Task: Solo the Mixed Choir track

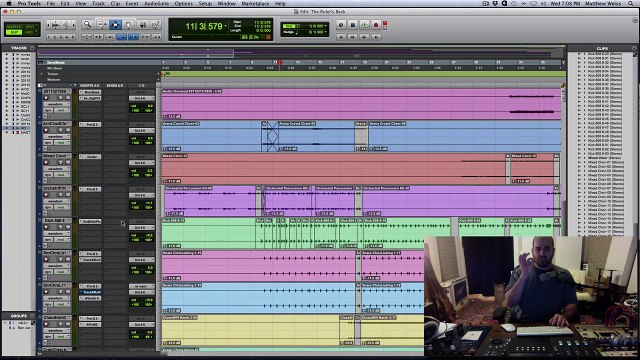Action: tap(60, 162)
